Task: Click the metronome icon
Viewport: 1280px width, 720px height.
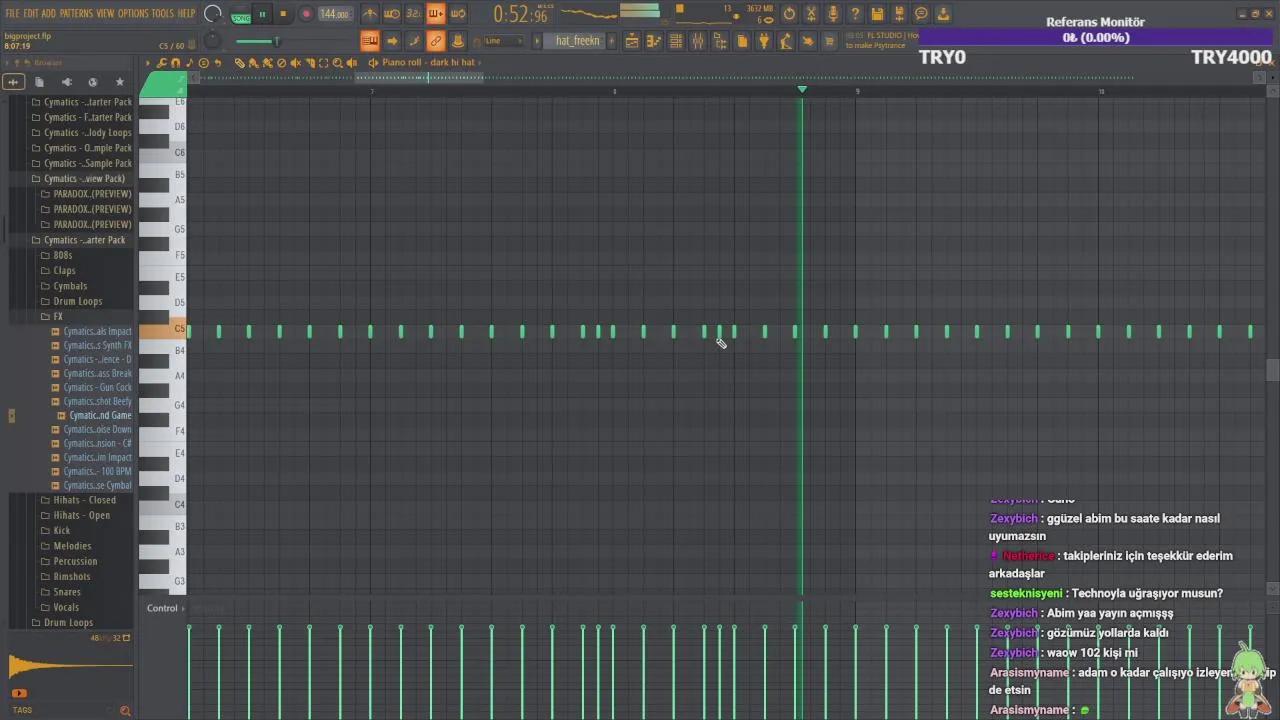Action: [370, 14]
